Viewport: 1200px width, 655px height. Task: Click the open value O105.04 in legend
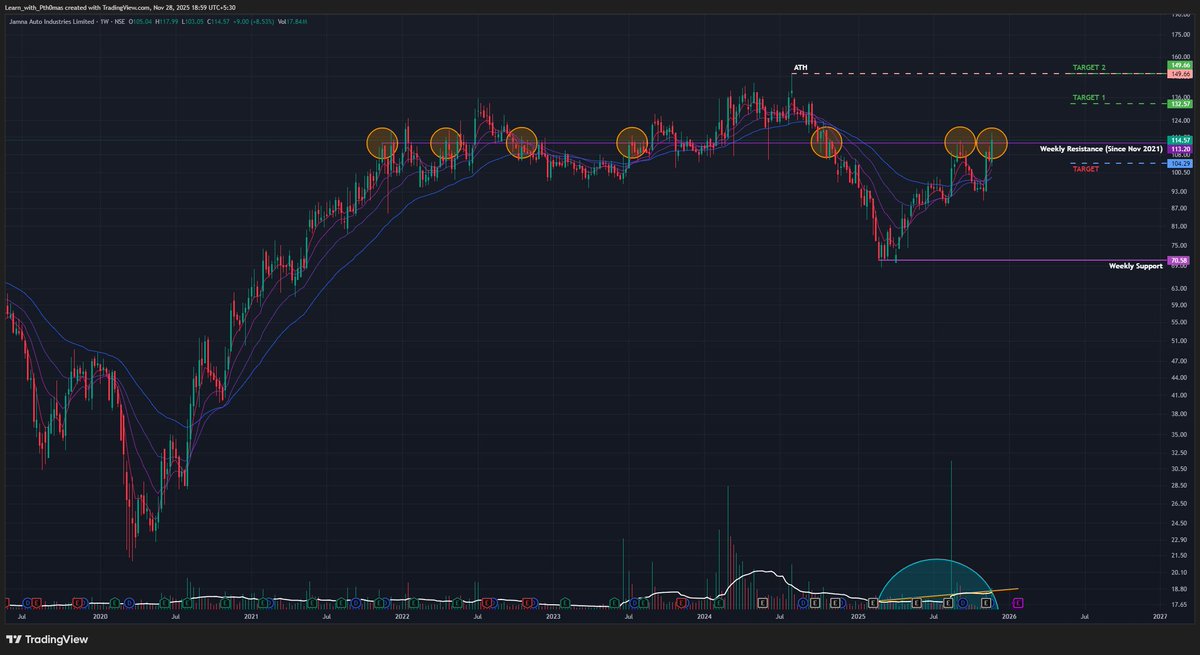click(x=140, y=22)
